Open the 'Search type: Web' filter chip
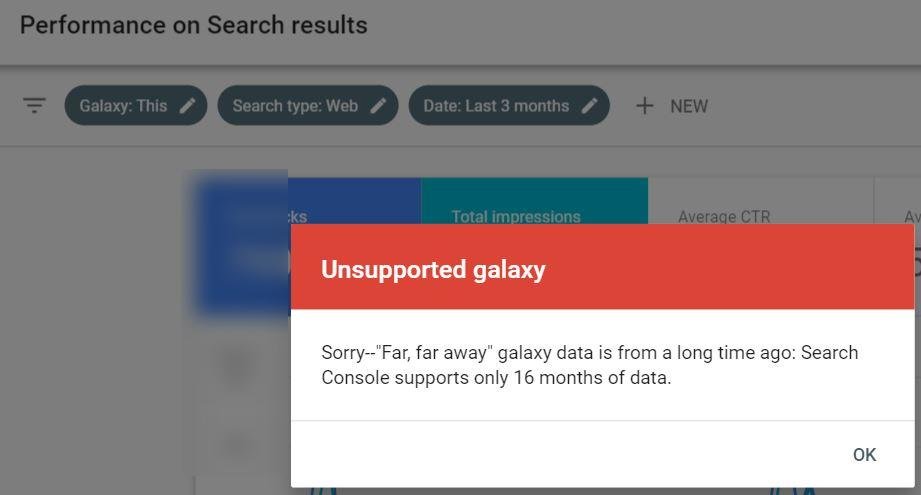The height and width of the screenshot is (495, 921). (295, 106)
